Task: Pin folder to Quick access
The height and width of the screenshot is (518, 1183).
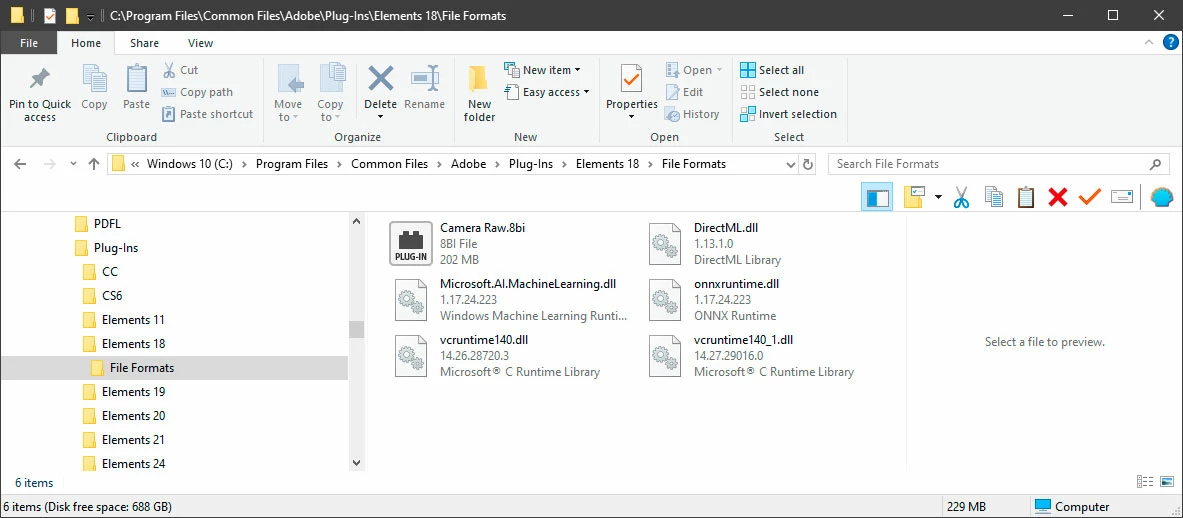Action: tap(39, 95)
